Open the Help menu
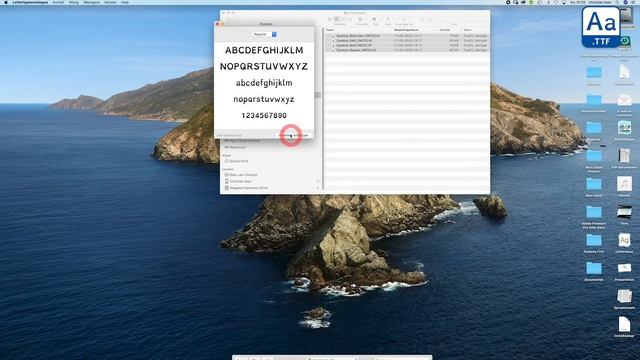Screen dimensions: 640x360 (125, 2)
